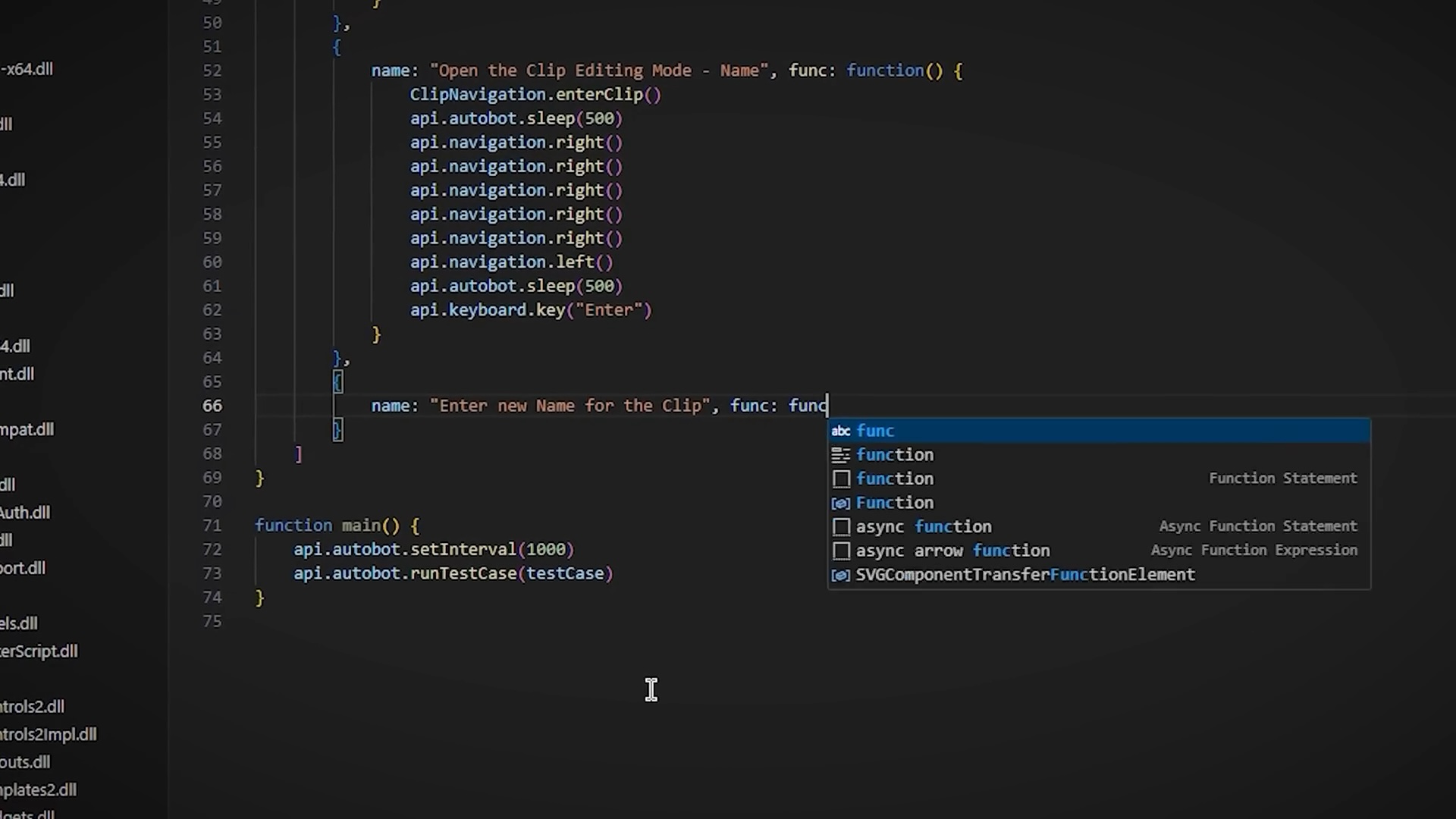Open Auth.dll in the file explorer
The width and height of the screenshot is (1456, 819).
[25, 513]
